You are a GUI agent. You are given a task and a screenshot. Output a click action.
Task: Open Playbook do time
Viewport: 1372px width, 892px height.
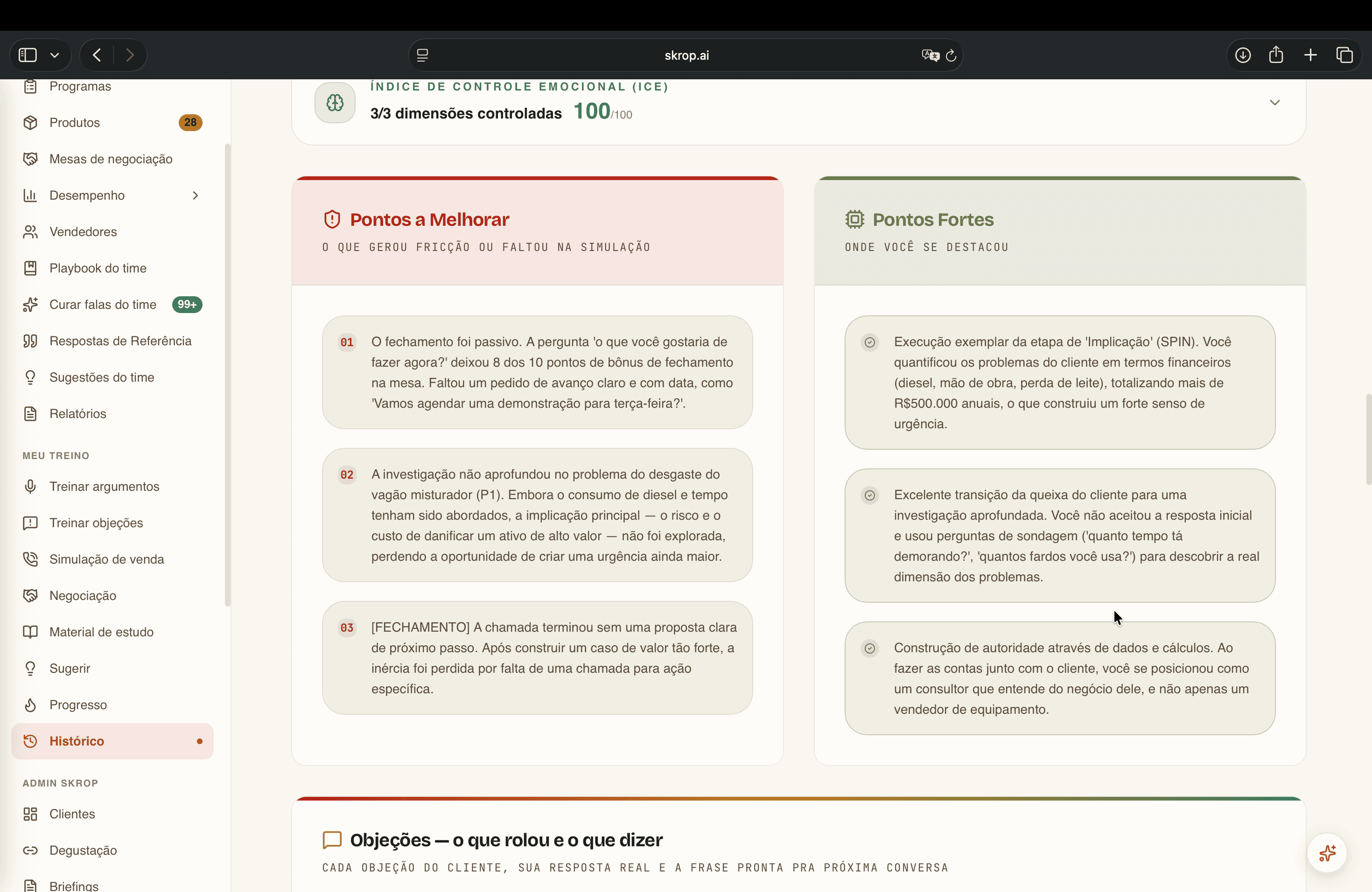point(112,268)
